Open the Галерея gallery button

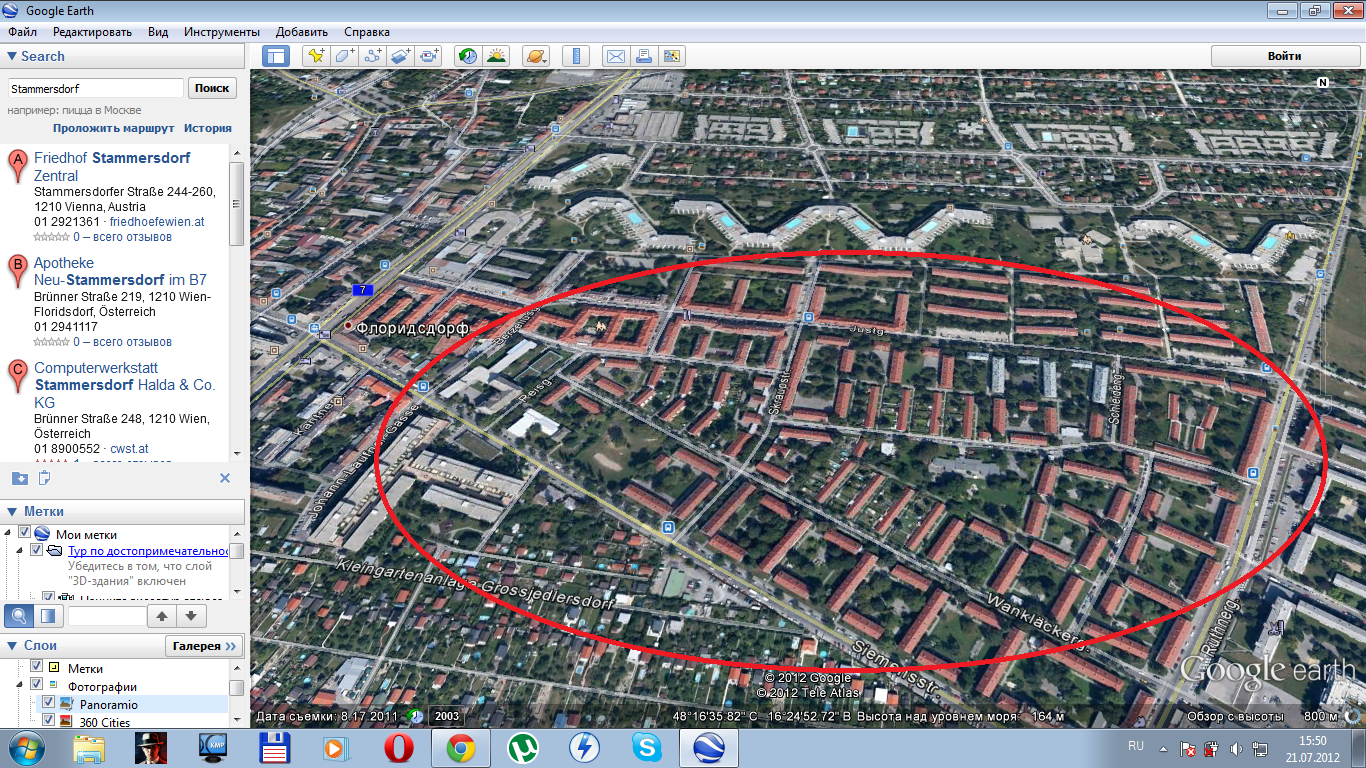point(204,646)
